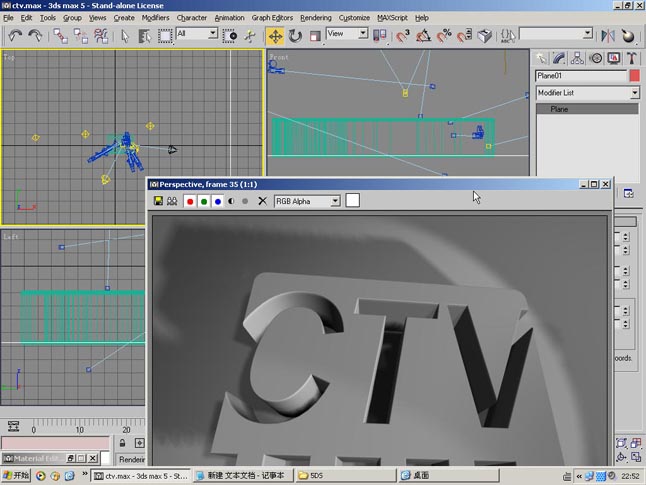Click the Unlink Selection tool
This screenshot has width=646, height=485.
tap(81, 36)
